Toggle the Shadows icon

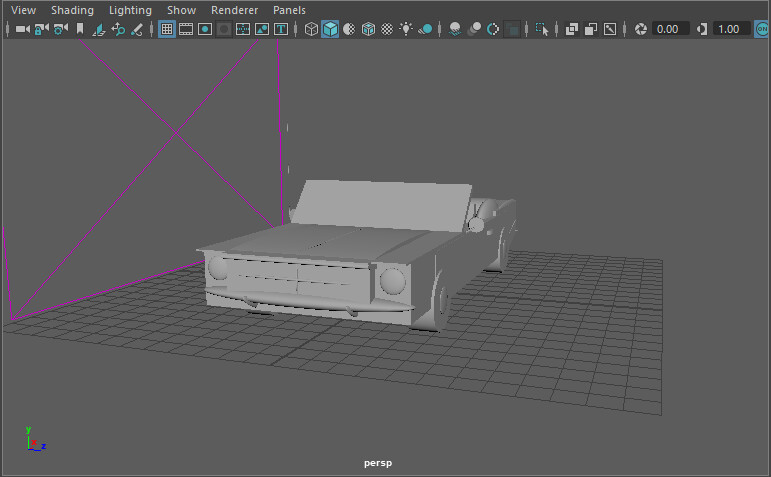pos(425,29)
